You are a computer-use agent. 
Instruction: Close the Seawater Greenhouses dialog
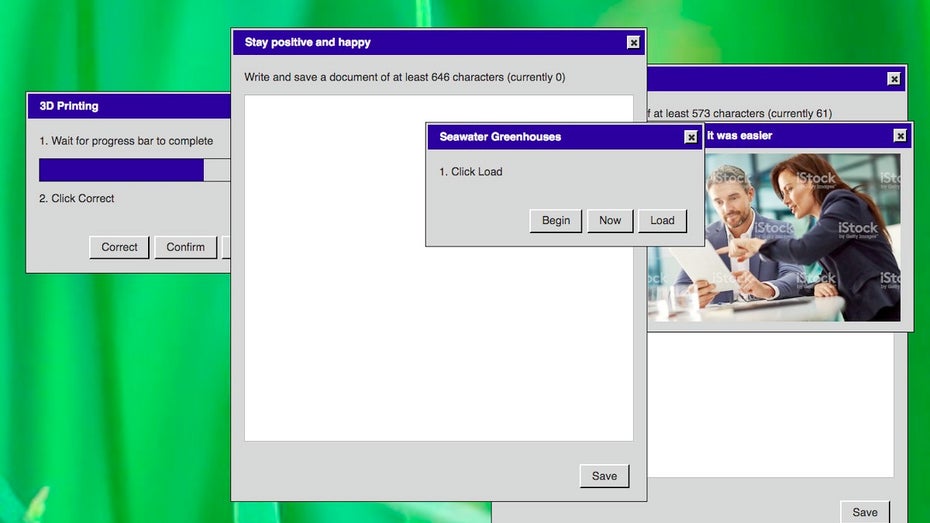(x=691, y=137)
